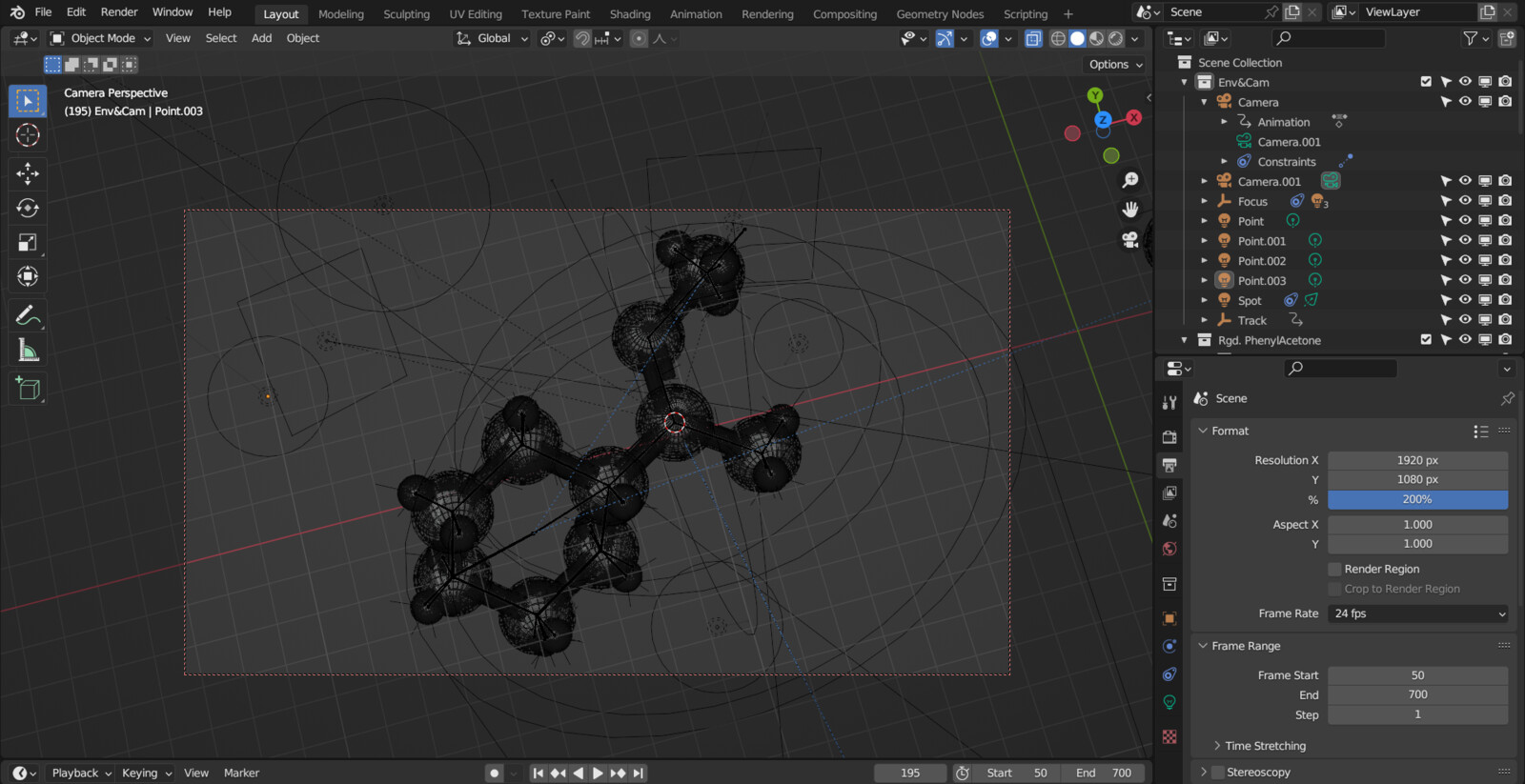
Task: Open the Global transform orientation dropdown
Action: [492, 38]
